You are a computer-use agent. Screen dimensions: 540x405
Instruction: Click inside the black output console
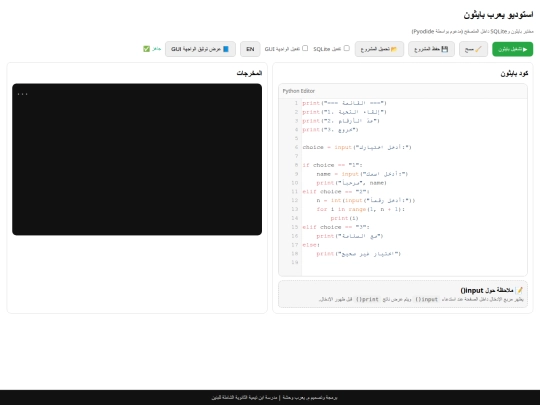pos(137,159)
